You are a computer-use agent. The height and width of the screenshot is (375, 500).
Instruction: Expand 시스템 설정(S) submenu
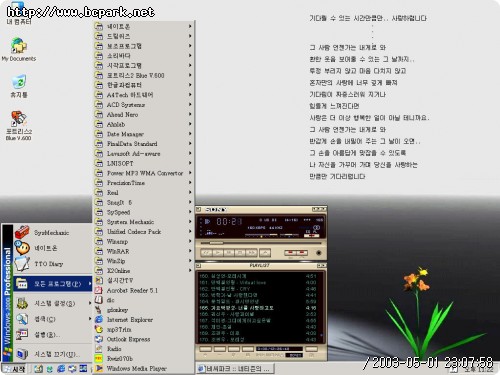click(x=53, y=303)
